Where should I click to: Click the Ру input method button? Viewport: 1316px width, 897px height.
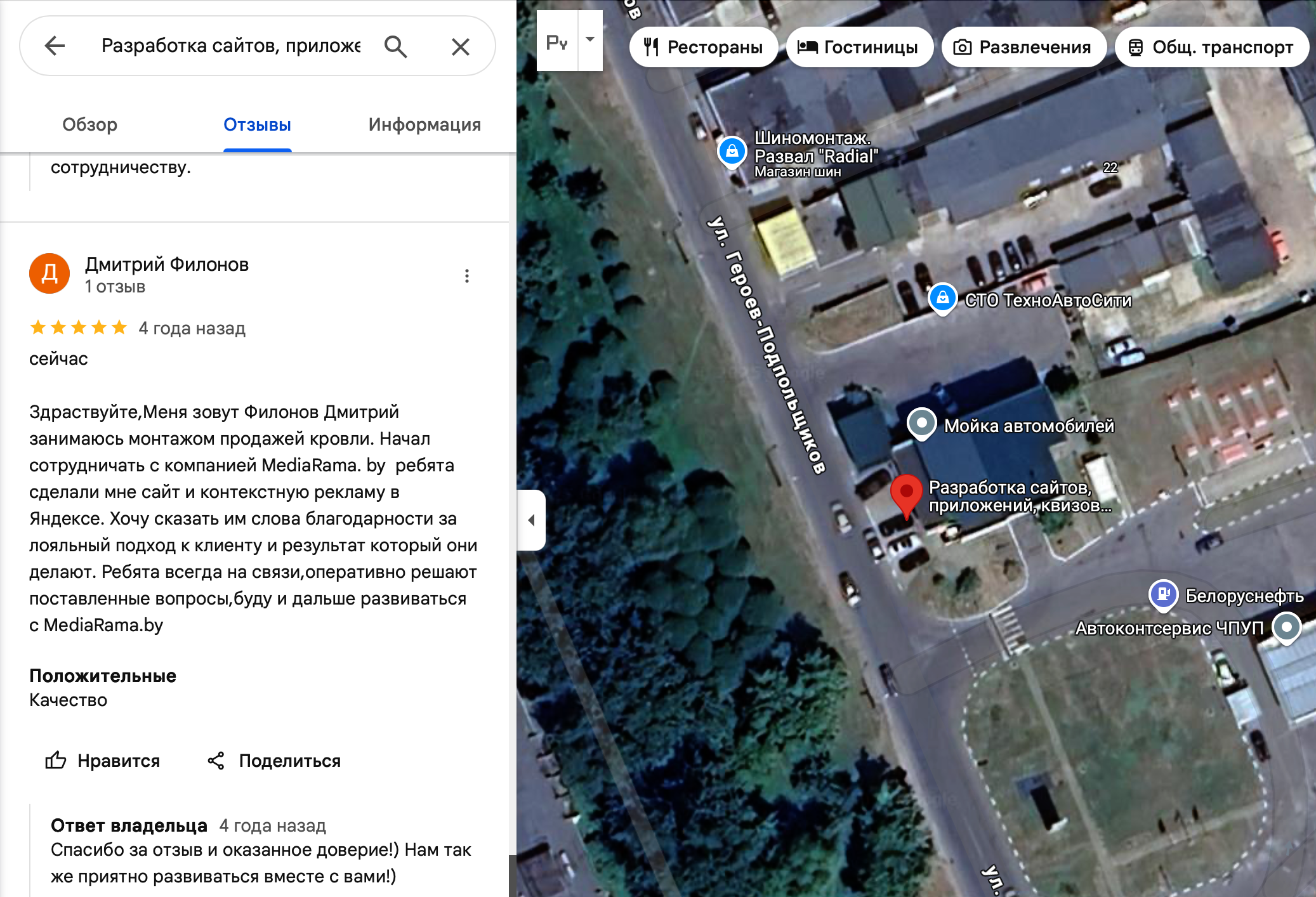(557, 41)
